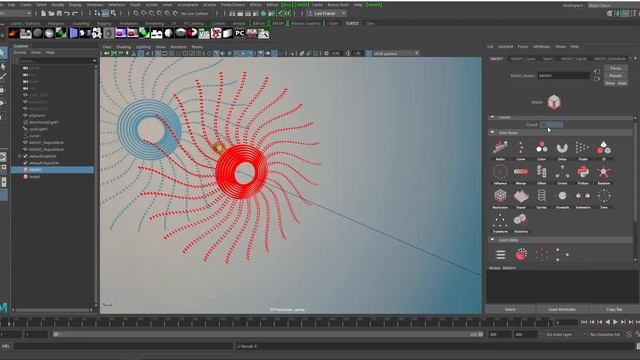This screenshot has height=360, width=640.
Task: Open the No Anim Layer dropdown
Action: tap(559, 334)
